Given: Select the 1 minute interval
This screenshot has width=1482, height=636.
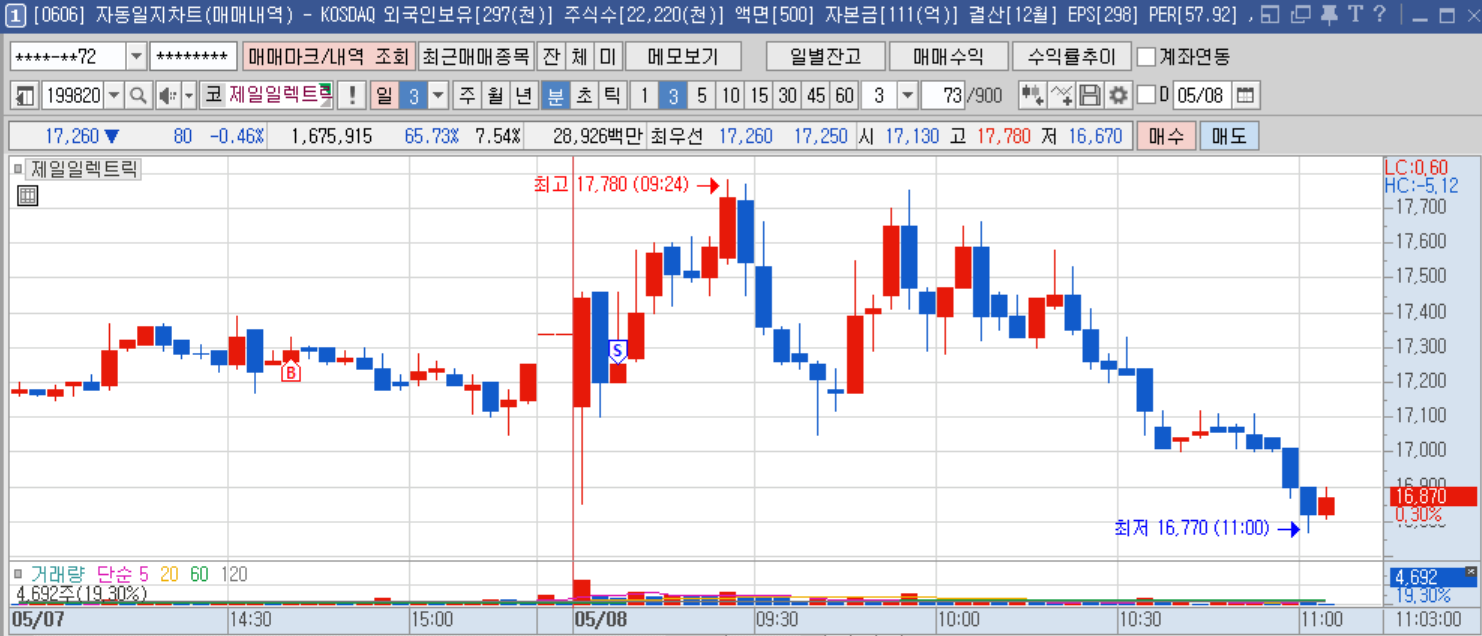Looking at the screenshot, I should (645, 96).
